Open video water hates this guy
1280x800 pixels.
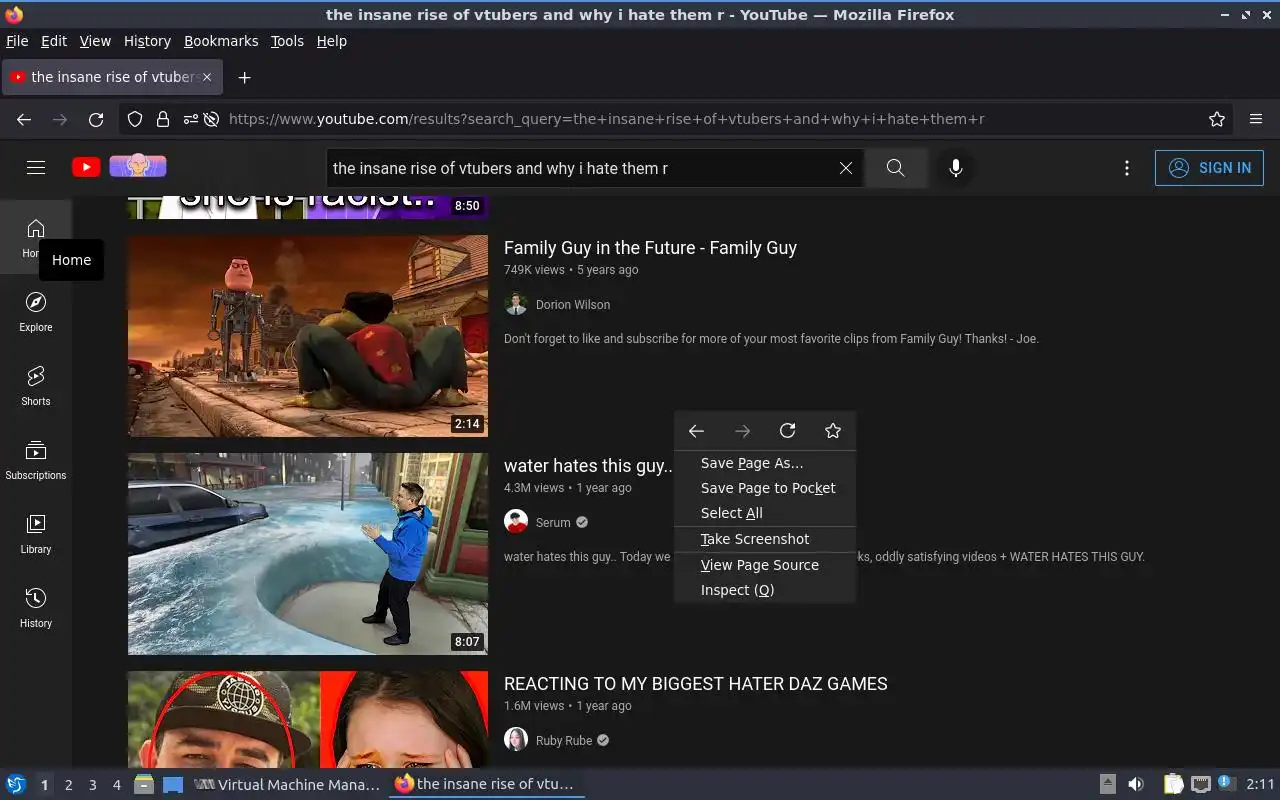(x=589, y=466)
